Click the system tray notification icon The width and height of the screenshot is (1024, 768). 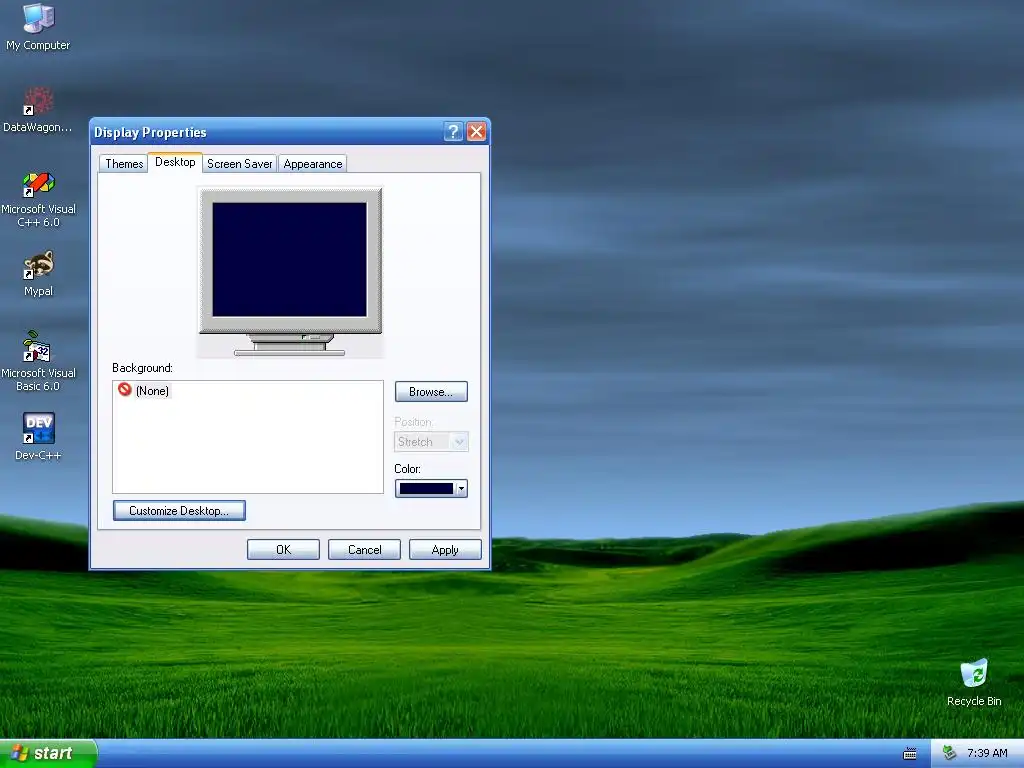pyautogui.click(x=950, y=753)
